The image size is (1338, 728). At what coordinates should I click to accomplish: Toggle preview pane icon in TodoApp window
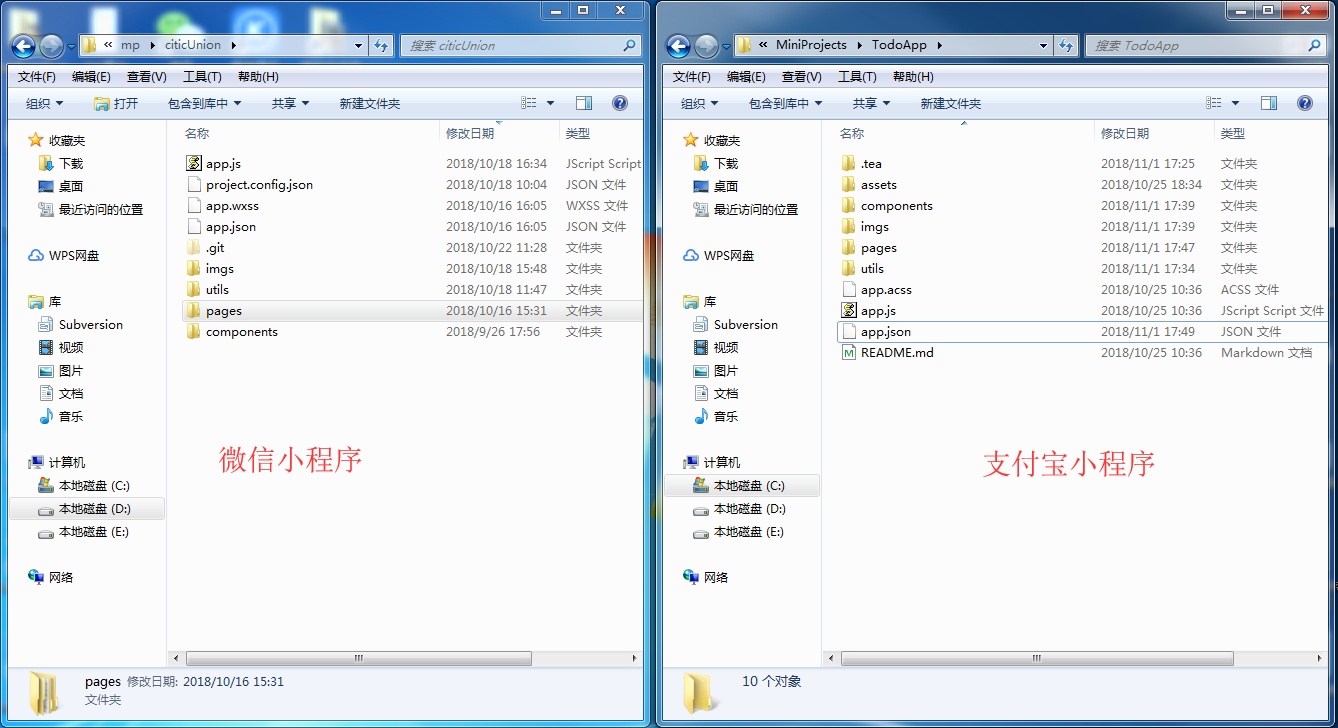click(1269, 103)
